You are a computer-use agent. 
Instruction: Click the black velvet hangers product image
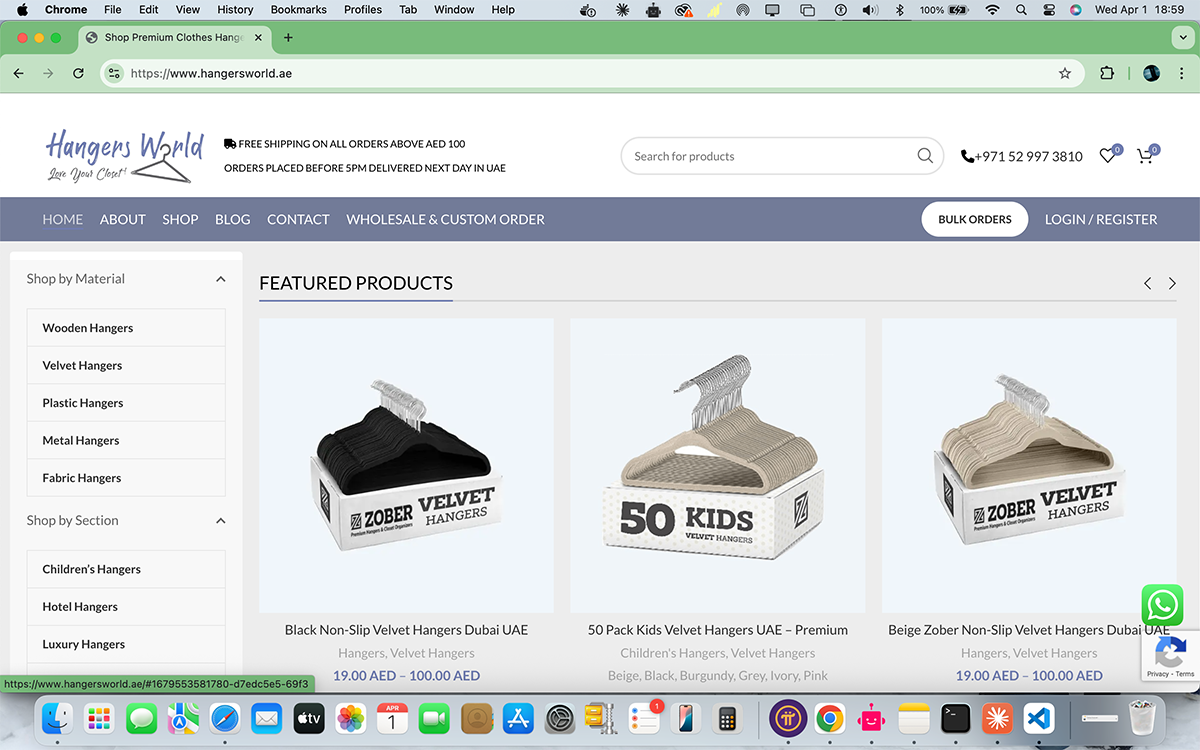click(406, 464)
